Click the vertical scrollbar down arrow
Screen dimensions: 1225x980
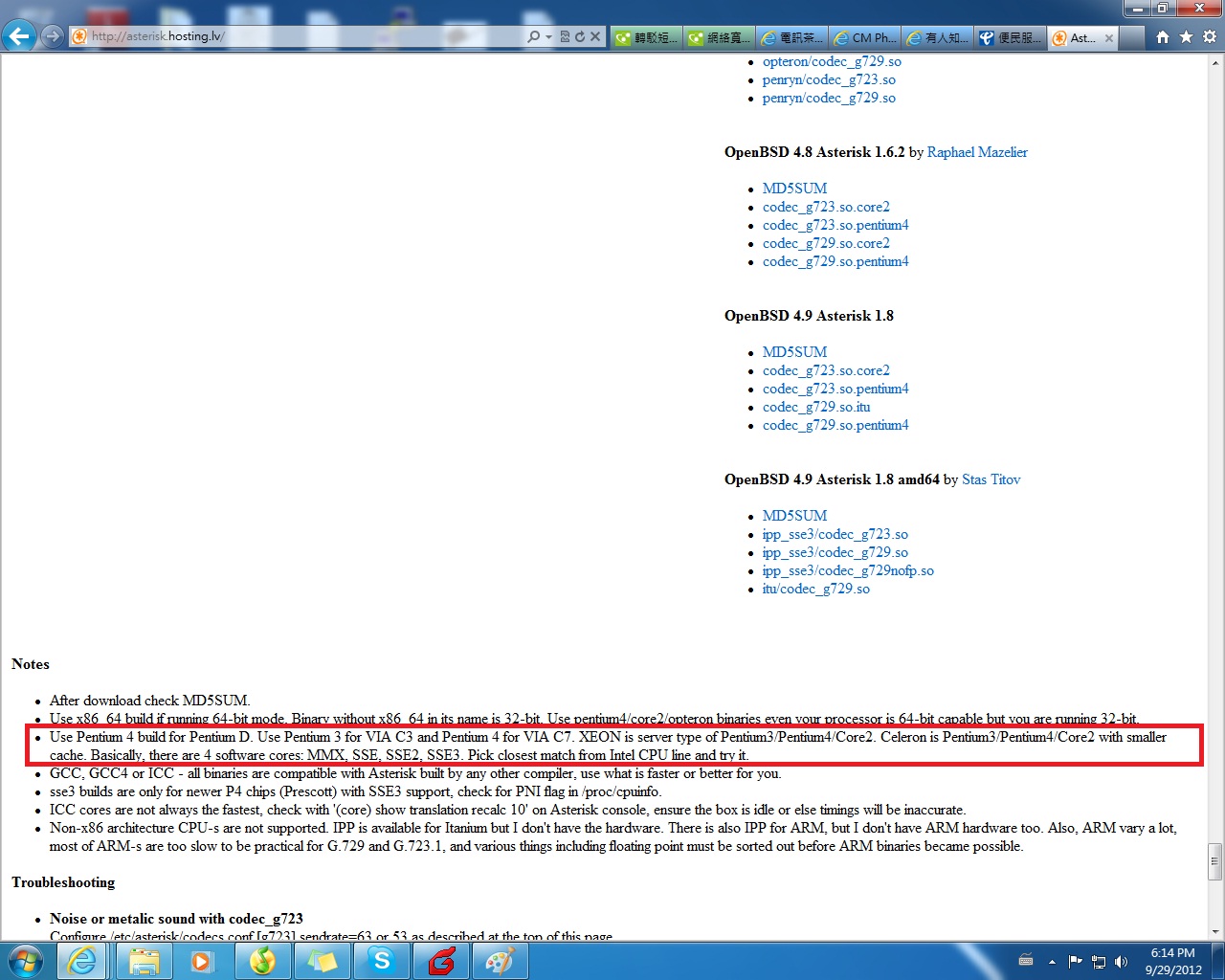click(x=1215, y=931)
